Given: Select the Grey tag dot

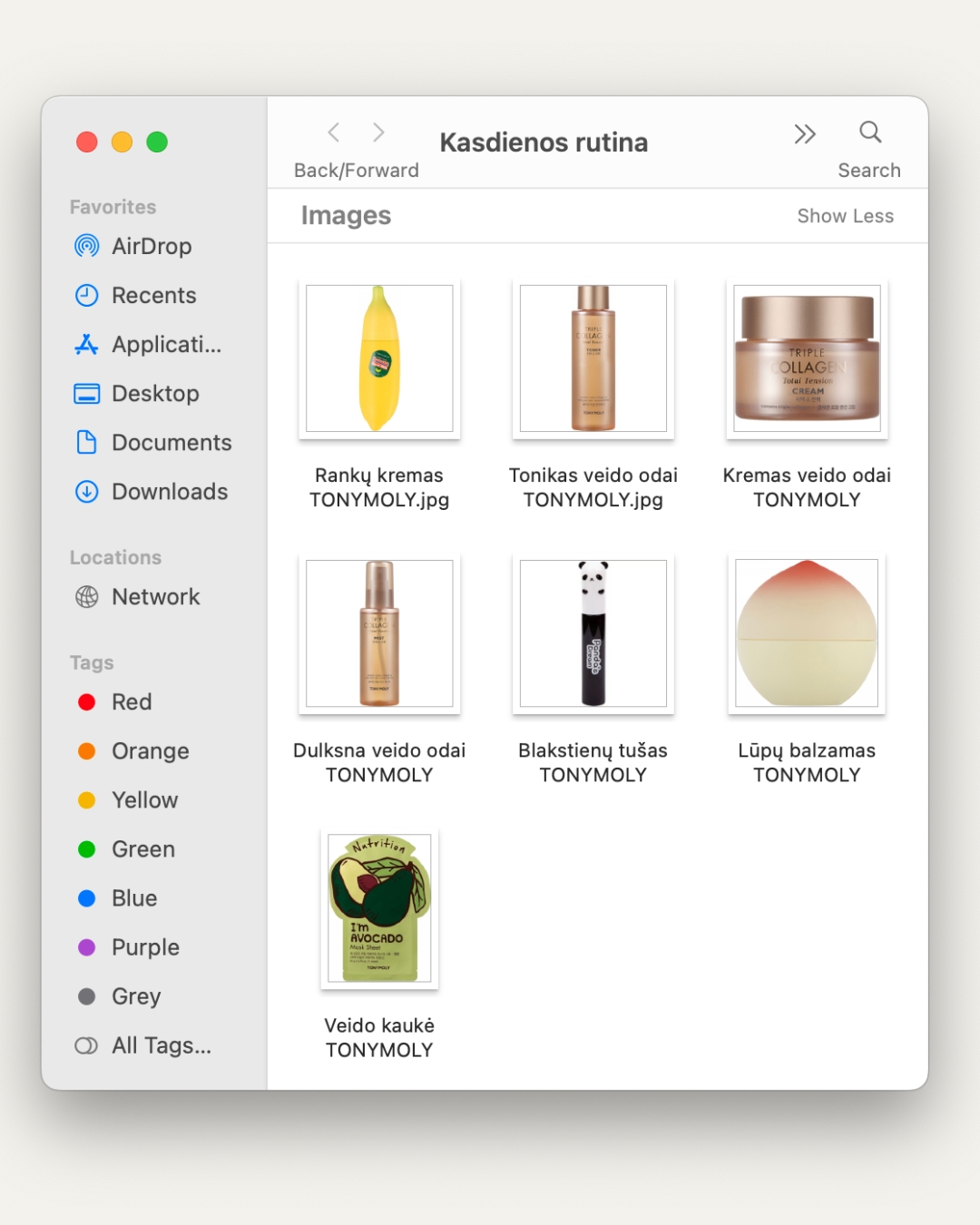Looking at the screenshot, I should pos(87,995).
